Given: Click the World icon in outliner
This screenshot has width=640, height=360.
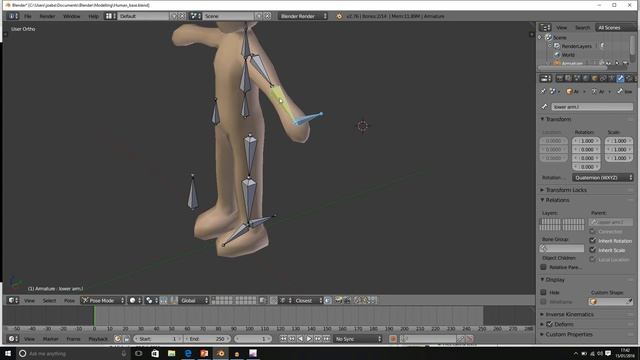Looking at the screenshot, I should [x=557, y=55].
